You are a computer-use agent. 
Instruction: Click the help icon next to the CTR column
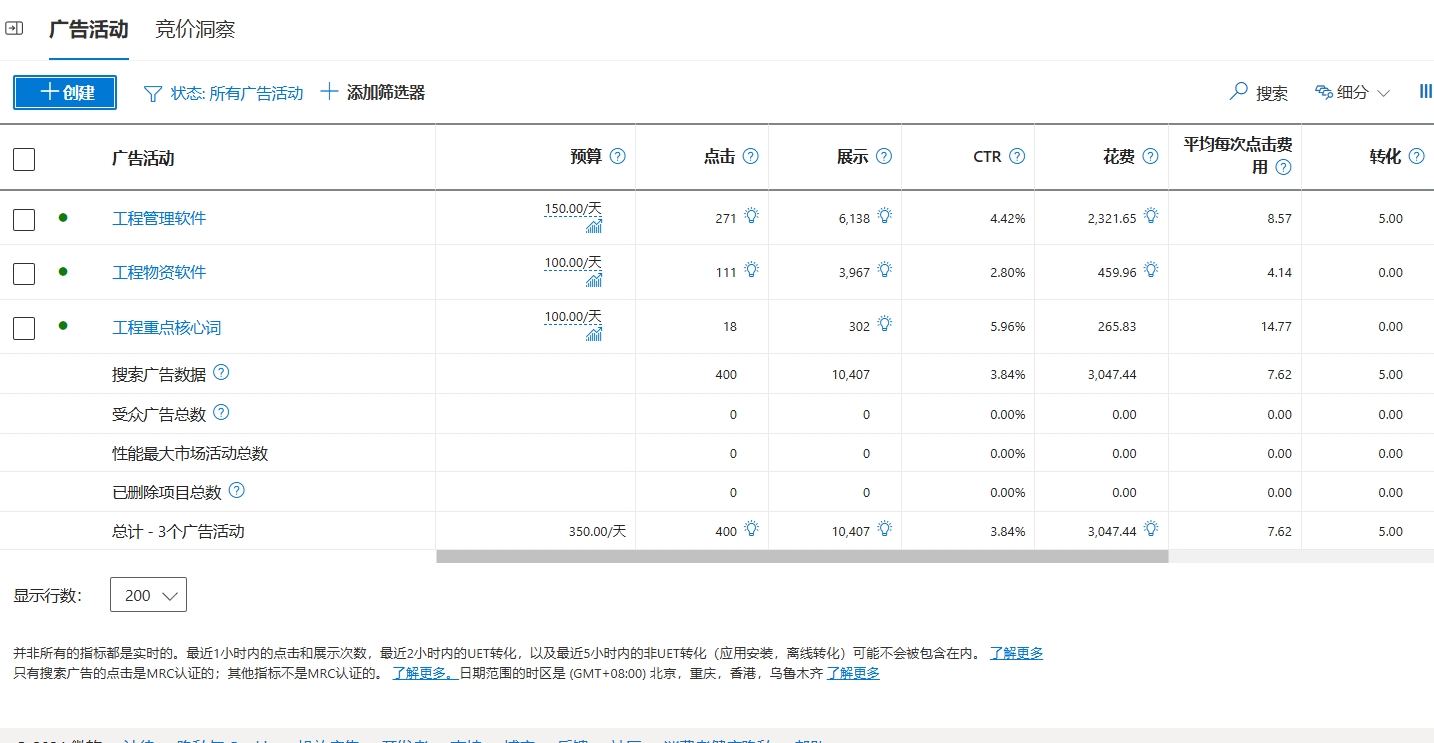tap(1017, 156)
